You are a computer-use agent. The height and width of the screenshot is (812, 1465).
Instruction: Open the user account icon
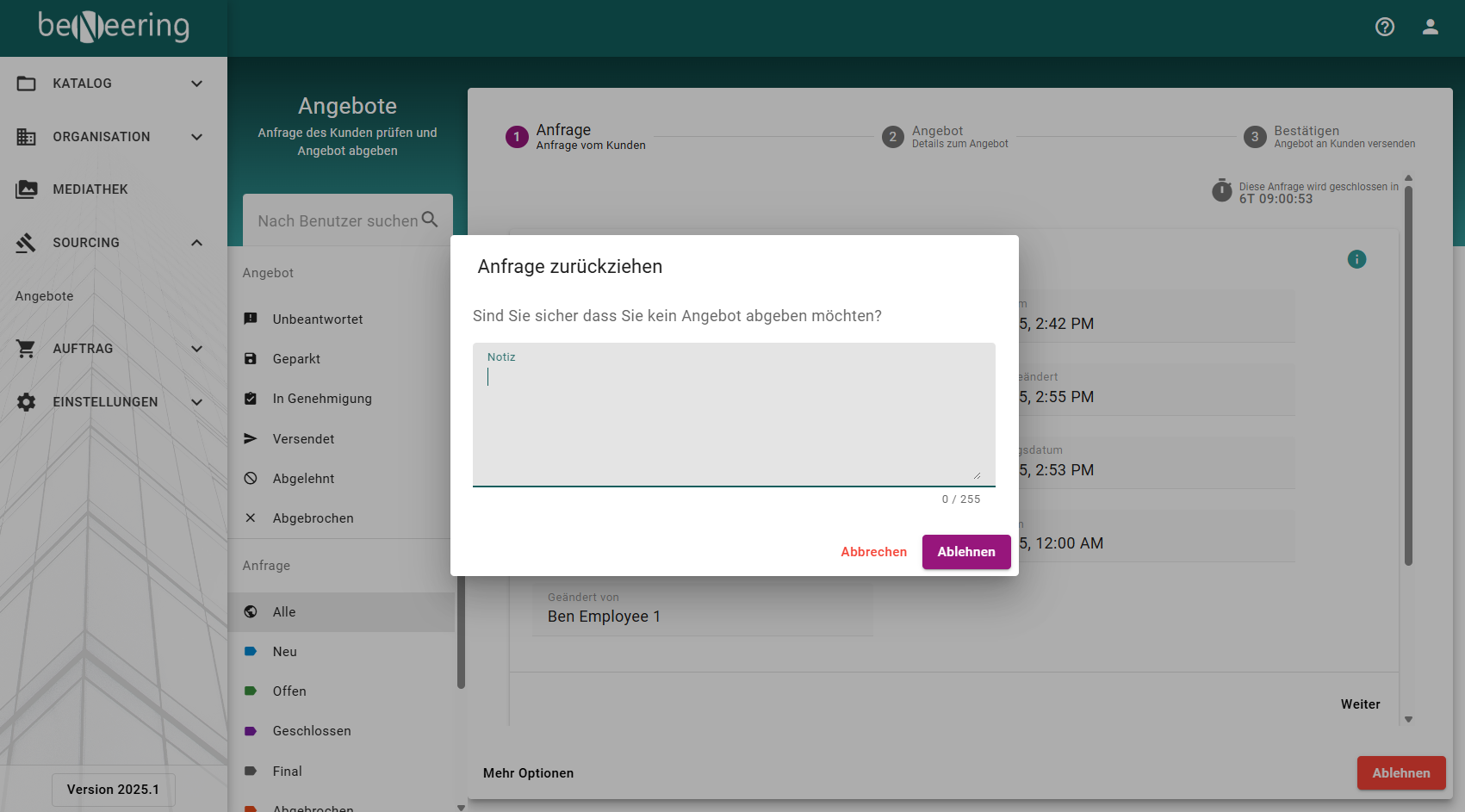[1431, 27]
